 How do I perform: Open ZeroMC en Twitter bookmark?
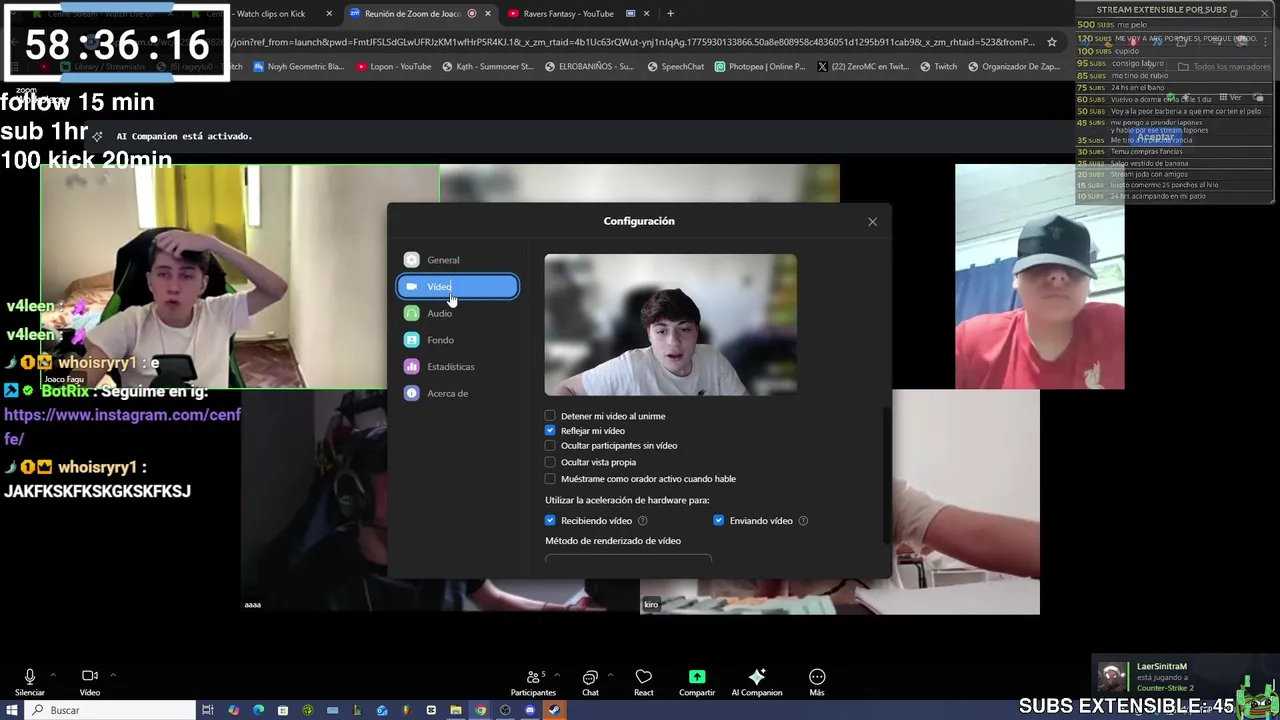[x=863, y=67]
